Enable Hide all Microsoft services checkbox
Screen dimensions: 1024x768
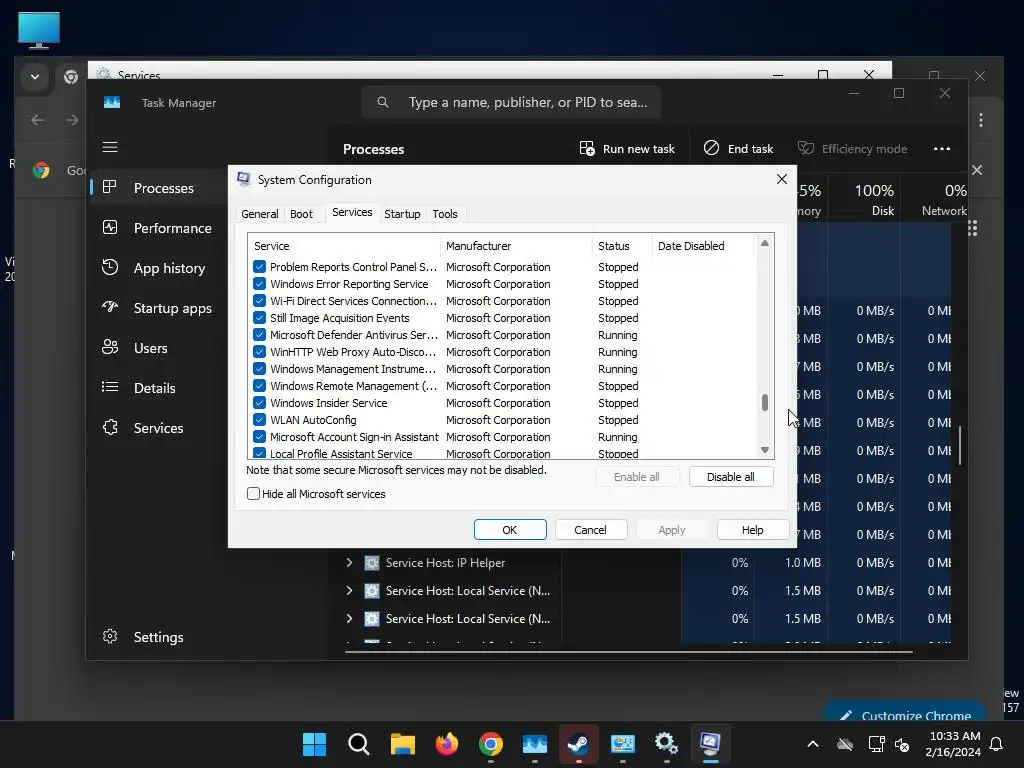(253, 494)
